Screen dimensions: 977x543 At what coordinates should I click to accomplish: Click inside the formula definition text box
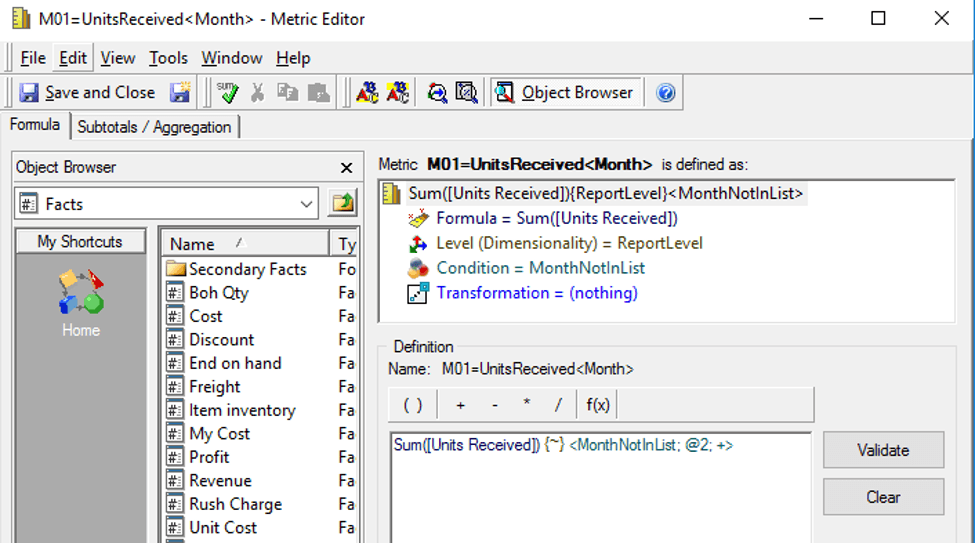pos(600,490)
